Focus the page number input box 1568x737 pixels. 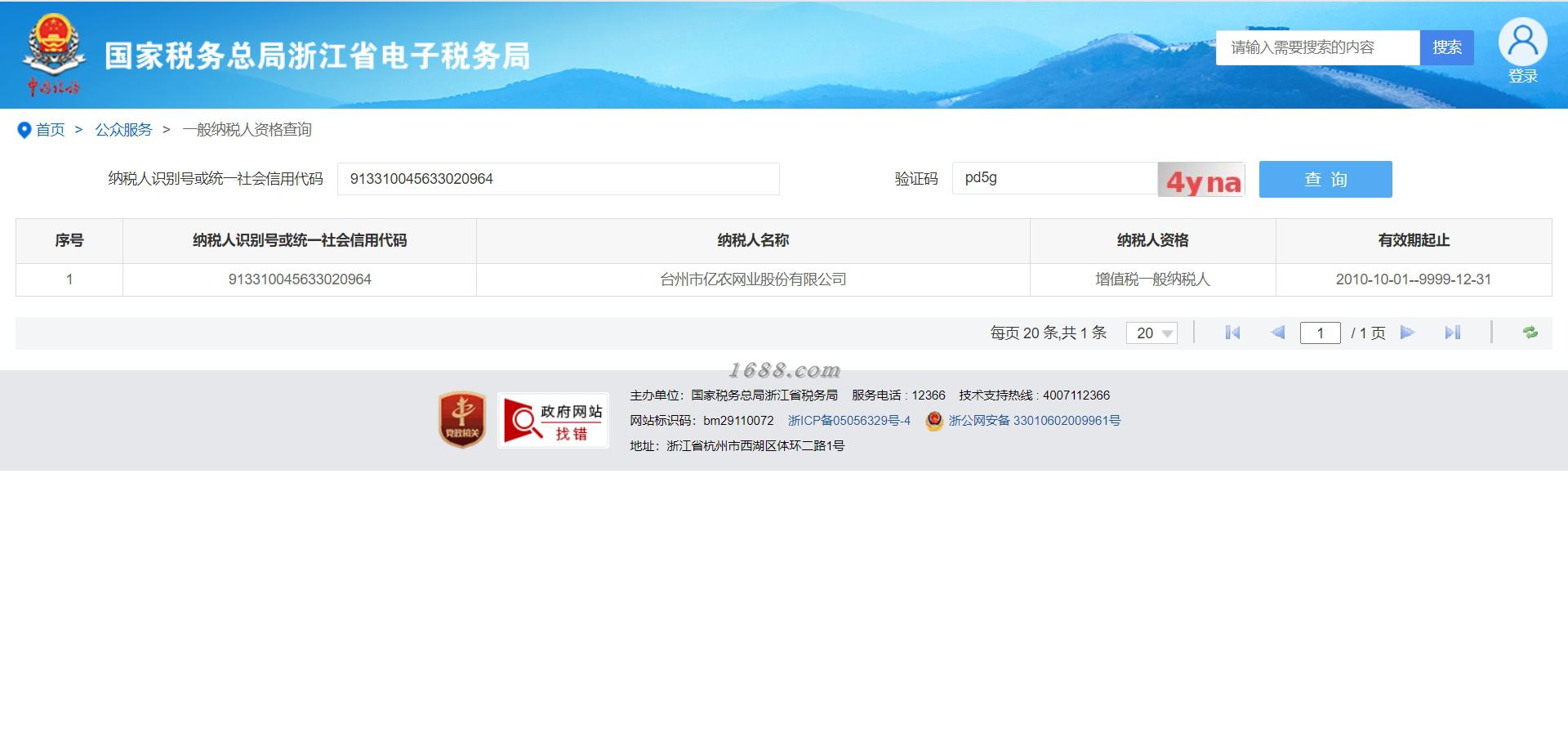(x=1320, y=333)
